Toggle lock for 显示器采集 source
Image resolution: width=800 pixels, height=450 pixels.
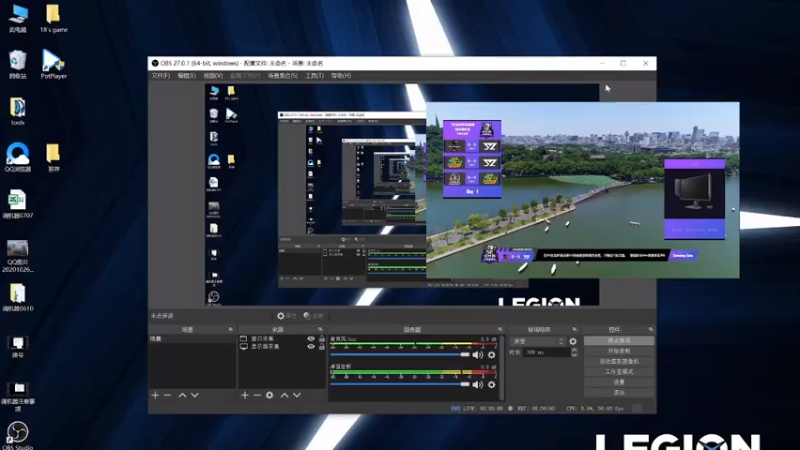coord(322,346)
